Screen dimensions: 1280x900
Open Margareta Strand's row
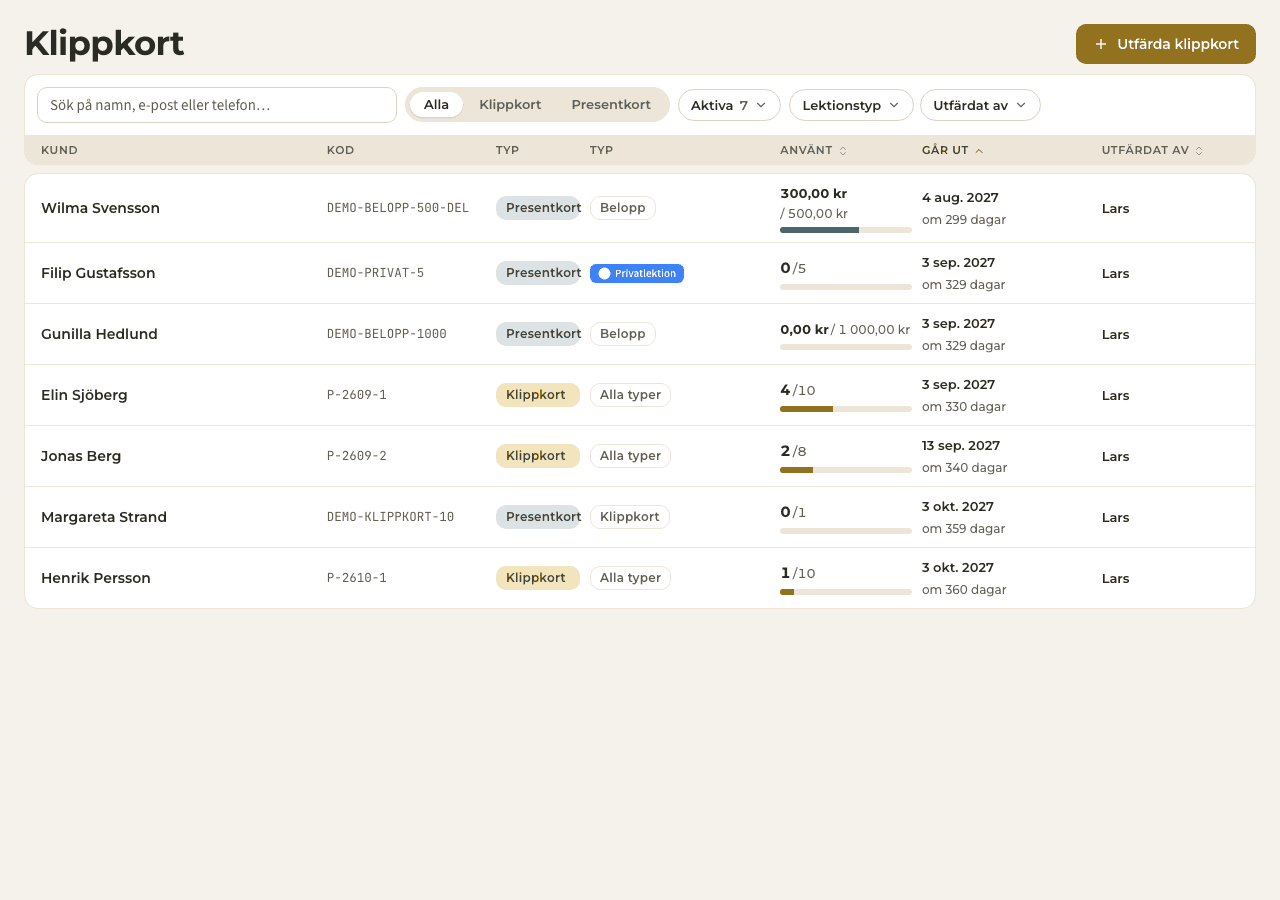tap(640, 517)
